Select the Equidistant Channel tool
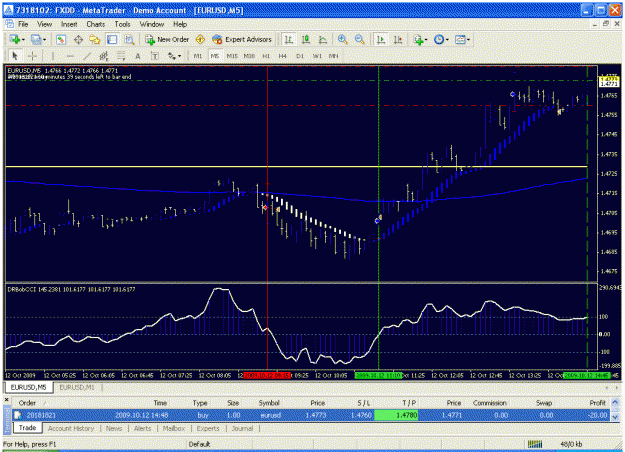This screenshot has width=625, height=452. 104,56
